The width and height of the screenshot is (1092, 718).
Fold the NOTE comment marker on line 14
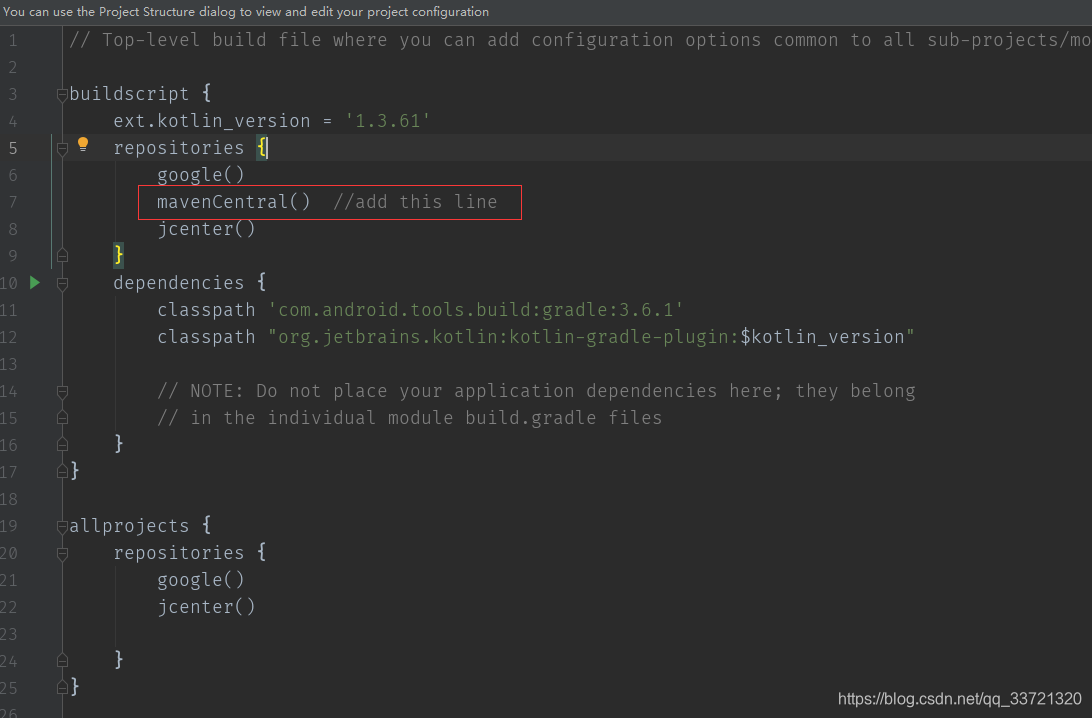pyautogui.click(x=62, y=392)
